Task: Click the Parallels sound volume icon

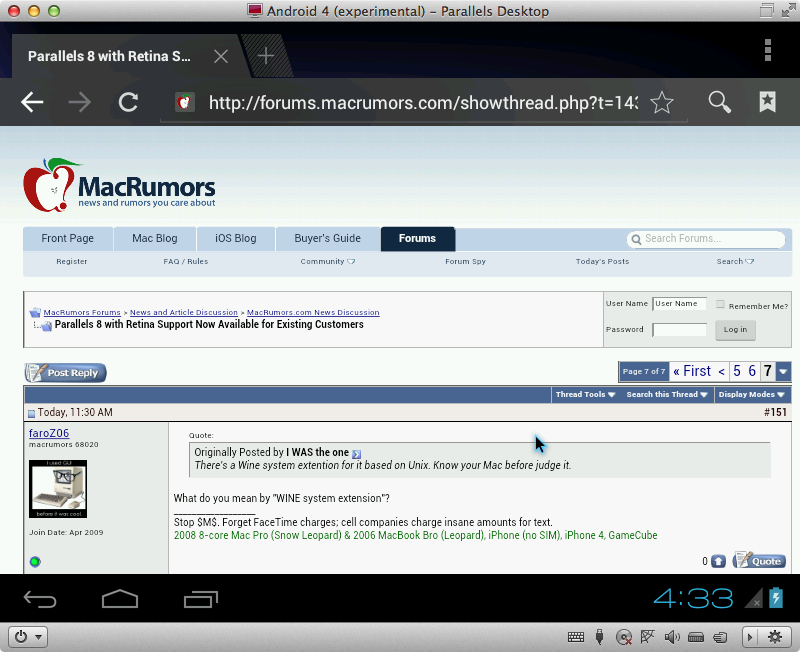Action: (x=672, y=637)
